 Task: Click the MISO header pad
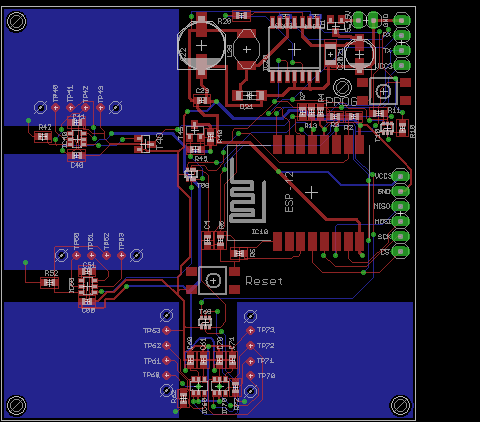pos(401,206)
